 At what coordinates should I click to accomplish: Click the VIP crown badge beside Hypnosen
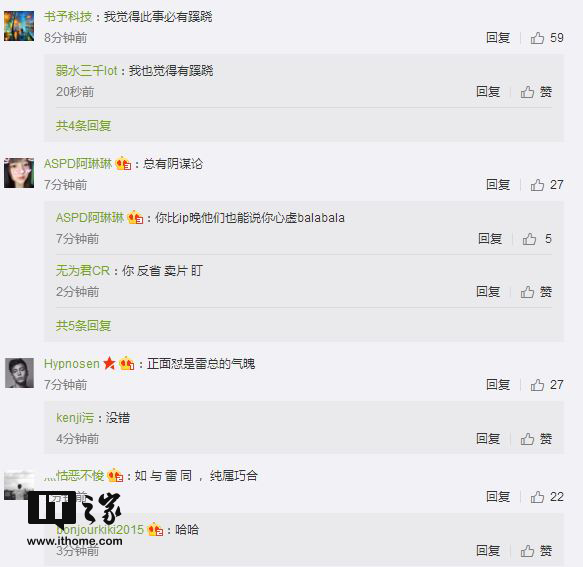[127, 363]
